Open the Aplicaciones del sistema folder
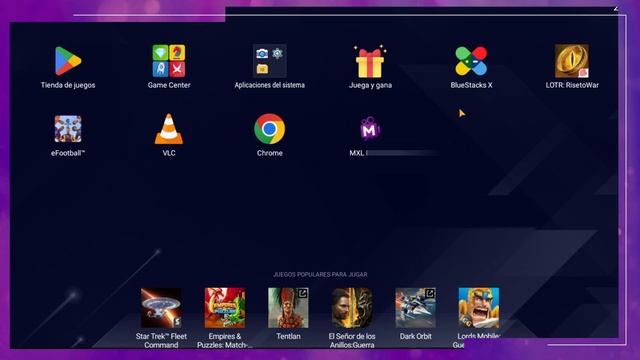The image size is (640, 360). tap(269, 61)
